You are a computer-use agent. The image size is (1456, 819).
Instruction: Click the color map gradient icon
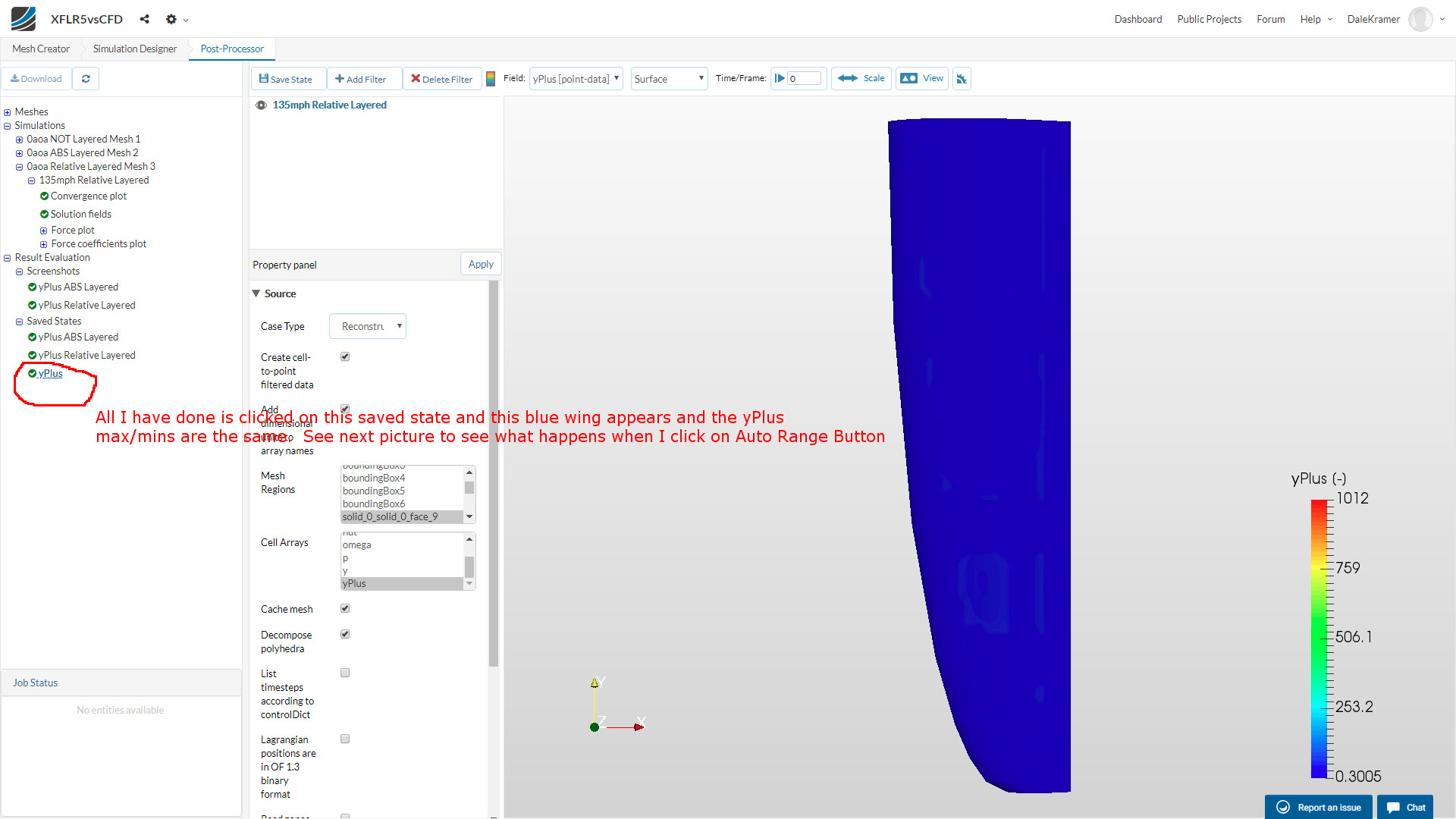pos(491,79)
